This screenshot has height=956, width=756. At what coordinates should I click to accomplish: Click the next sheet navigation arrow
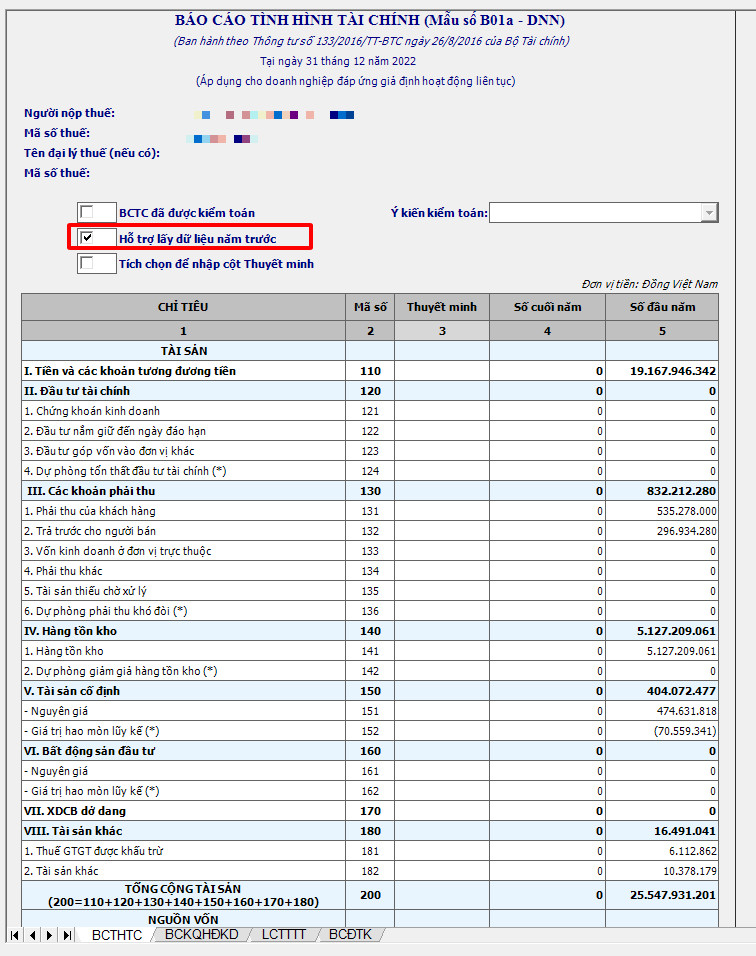click(x=49, y=935)
